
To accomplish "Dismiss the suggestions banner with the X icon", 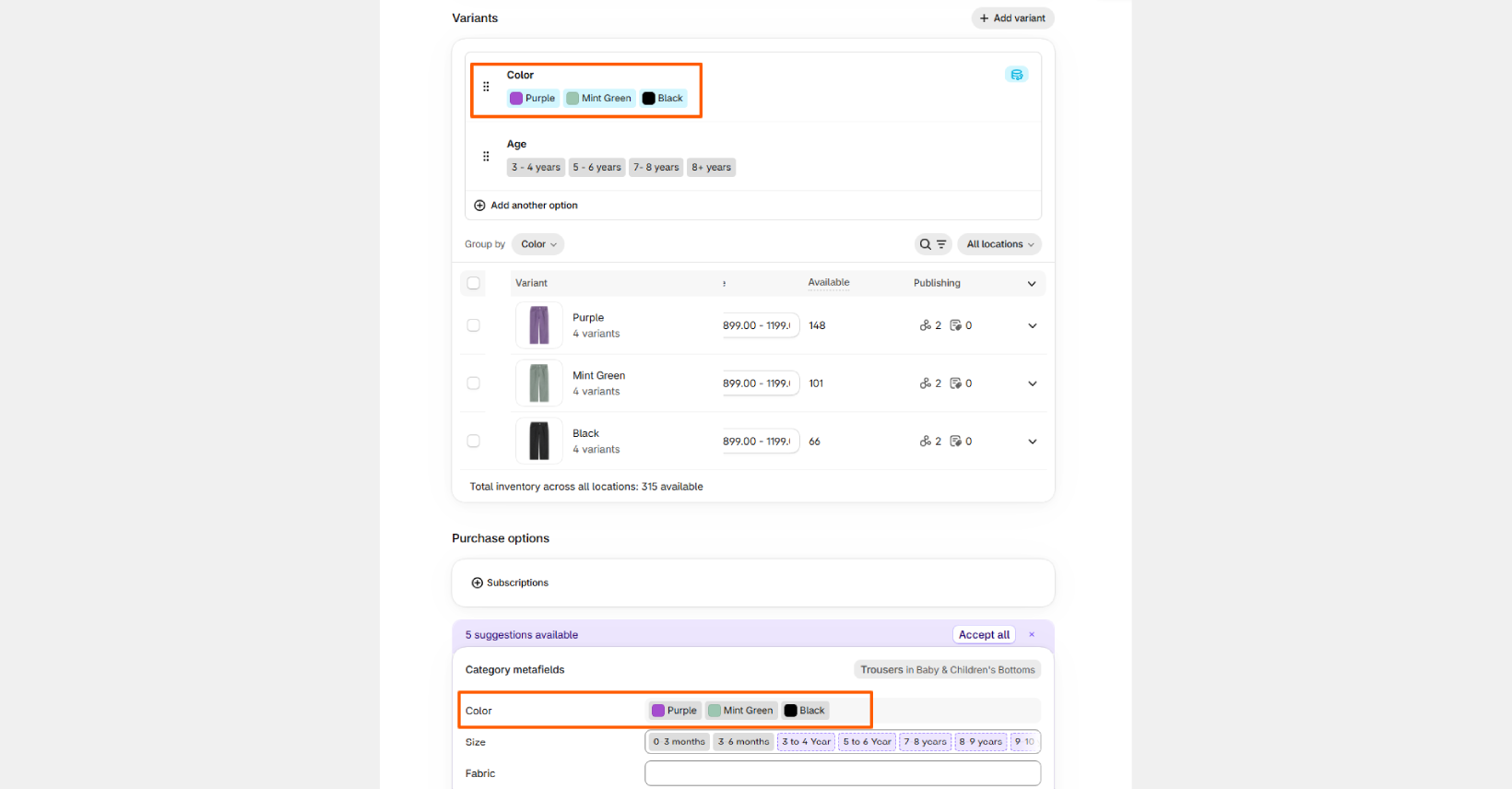I will pos(1032,634).
